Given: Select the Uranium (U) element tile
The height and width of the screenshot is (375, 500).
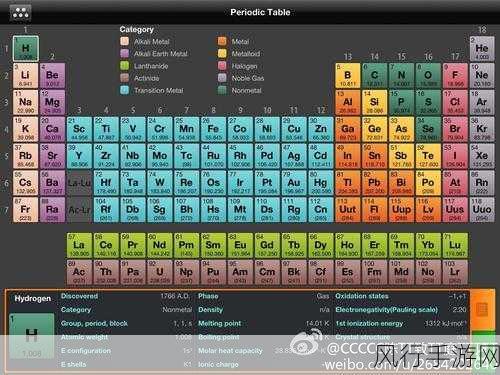Looking at the screenshot, I should [x=160, y=272].
